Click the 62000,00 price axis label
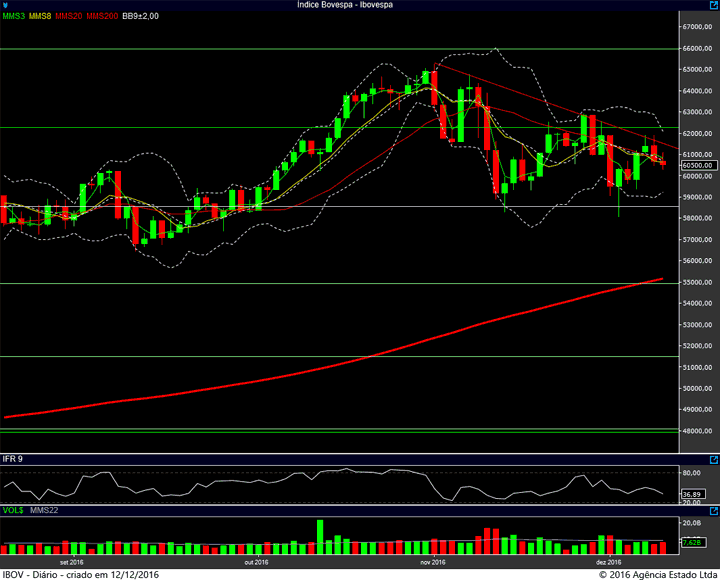The height and width of the screenshot is (580, 720). (x=698, y=134)
